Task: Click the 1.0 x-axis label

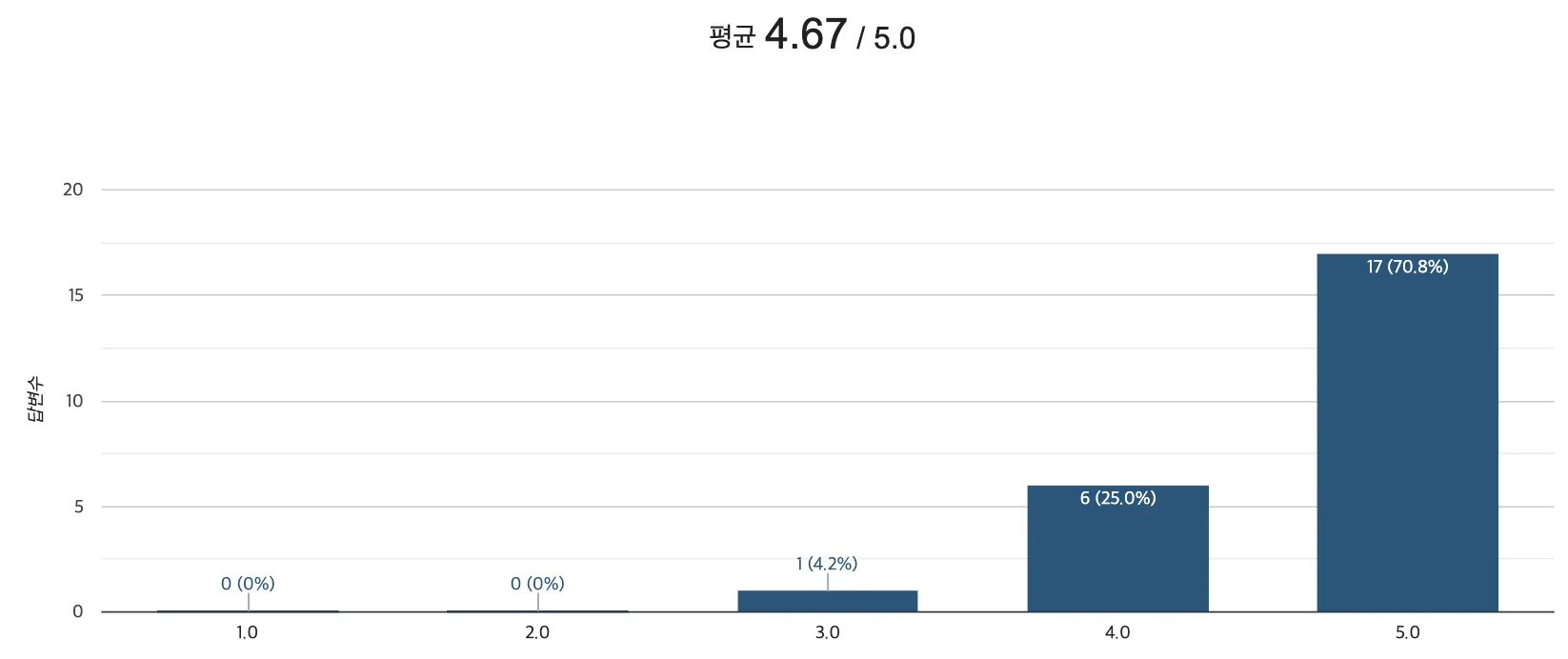Action: (247, 633)
